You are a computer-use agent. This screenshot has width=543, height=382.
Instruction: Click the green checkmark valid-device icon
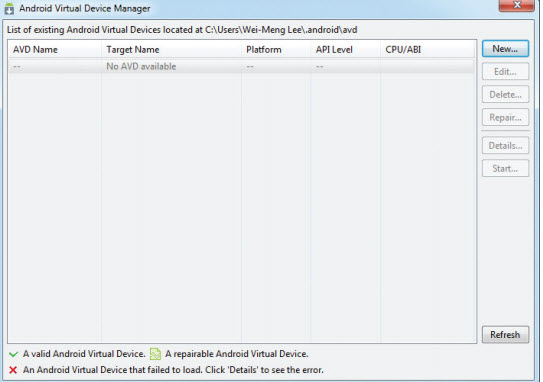(x=13, y=354)
